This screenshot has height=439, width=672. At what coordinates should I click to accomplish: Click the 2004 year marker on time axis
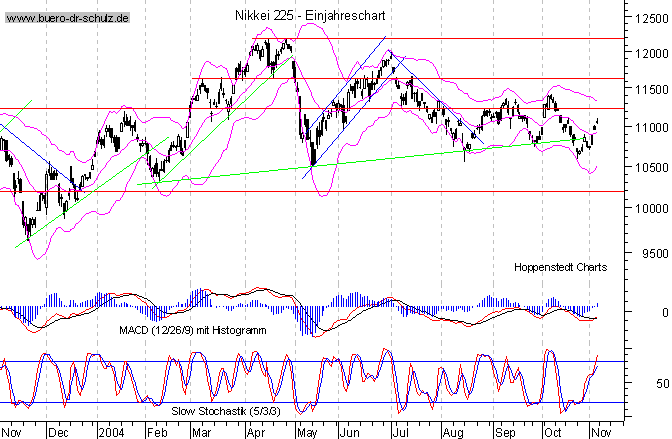click(110, 432)
